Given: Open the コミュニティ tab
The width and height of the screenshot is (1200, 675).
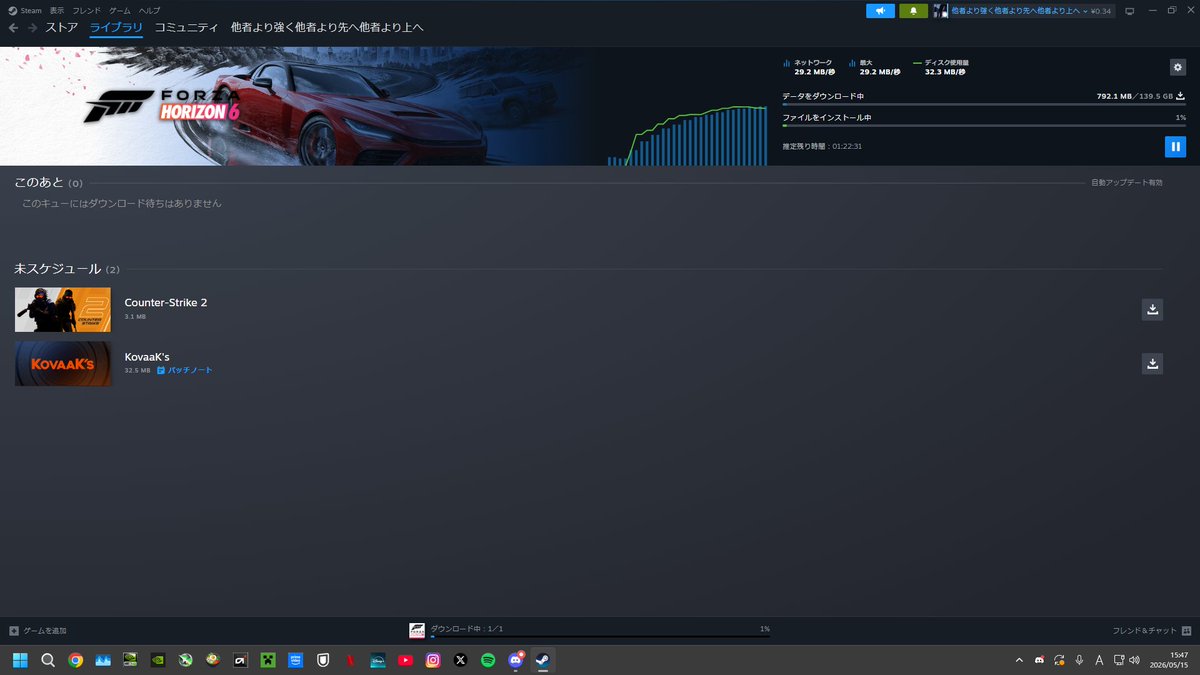Looking at the screenshot, I should tap(186, 27).
